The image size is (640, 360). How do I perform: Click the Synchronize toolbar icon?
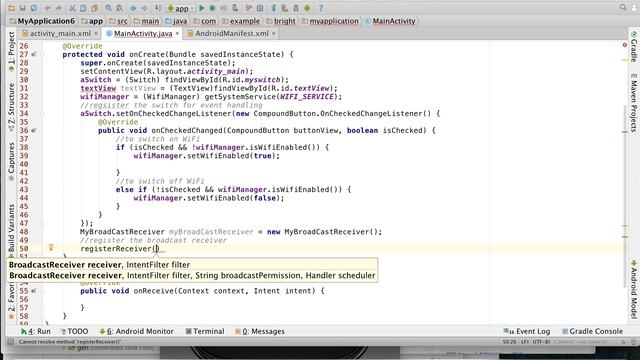point(33,8)
